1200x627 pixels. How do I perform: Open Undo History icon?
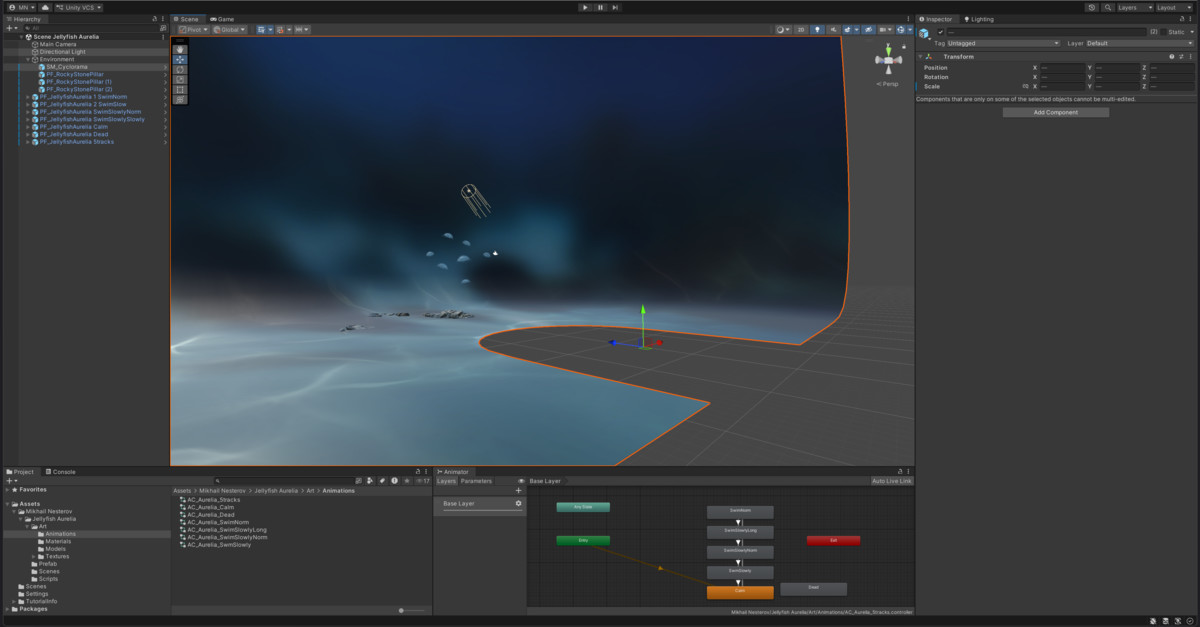pyautogui.click(x=1091, y=7)
